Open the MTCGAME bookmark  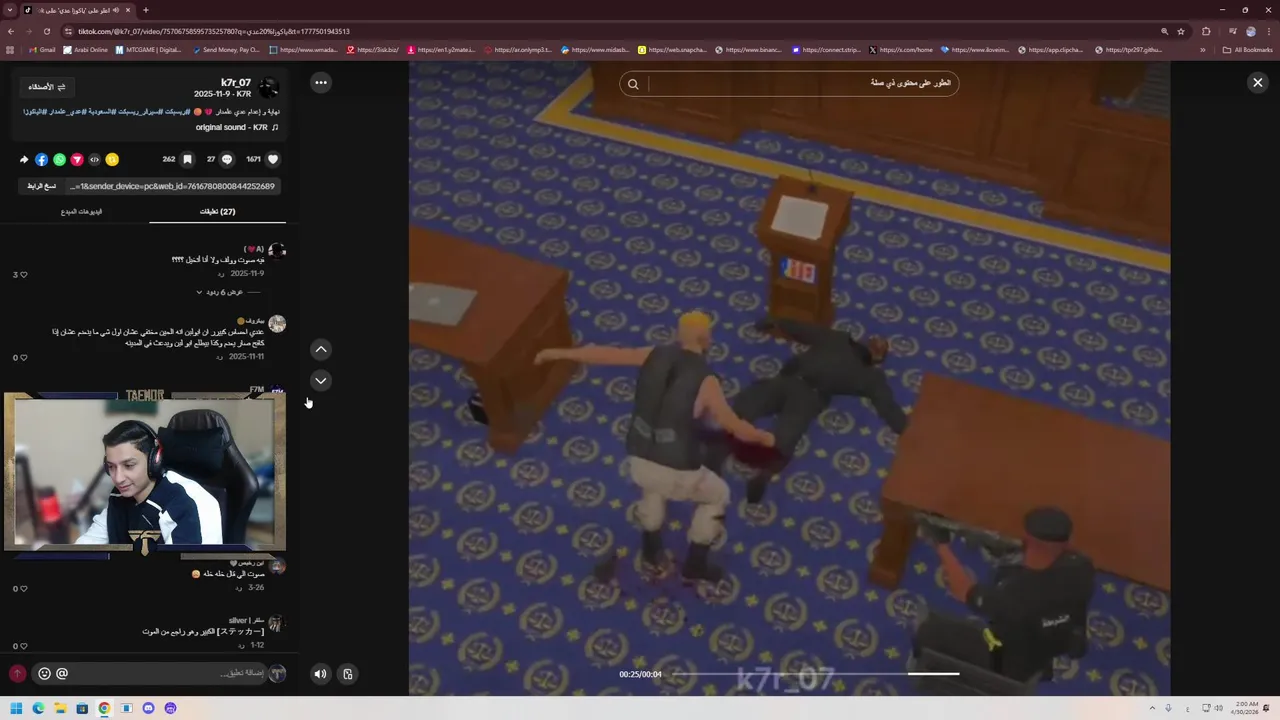tap(149, 50)
